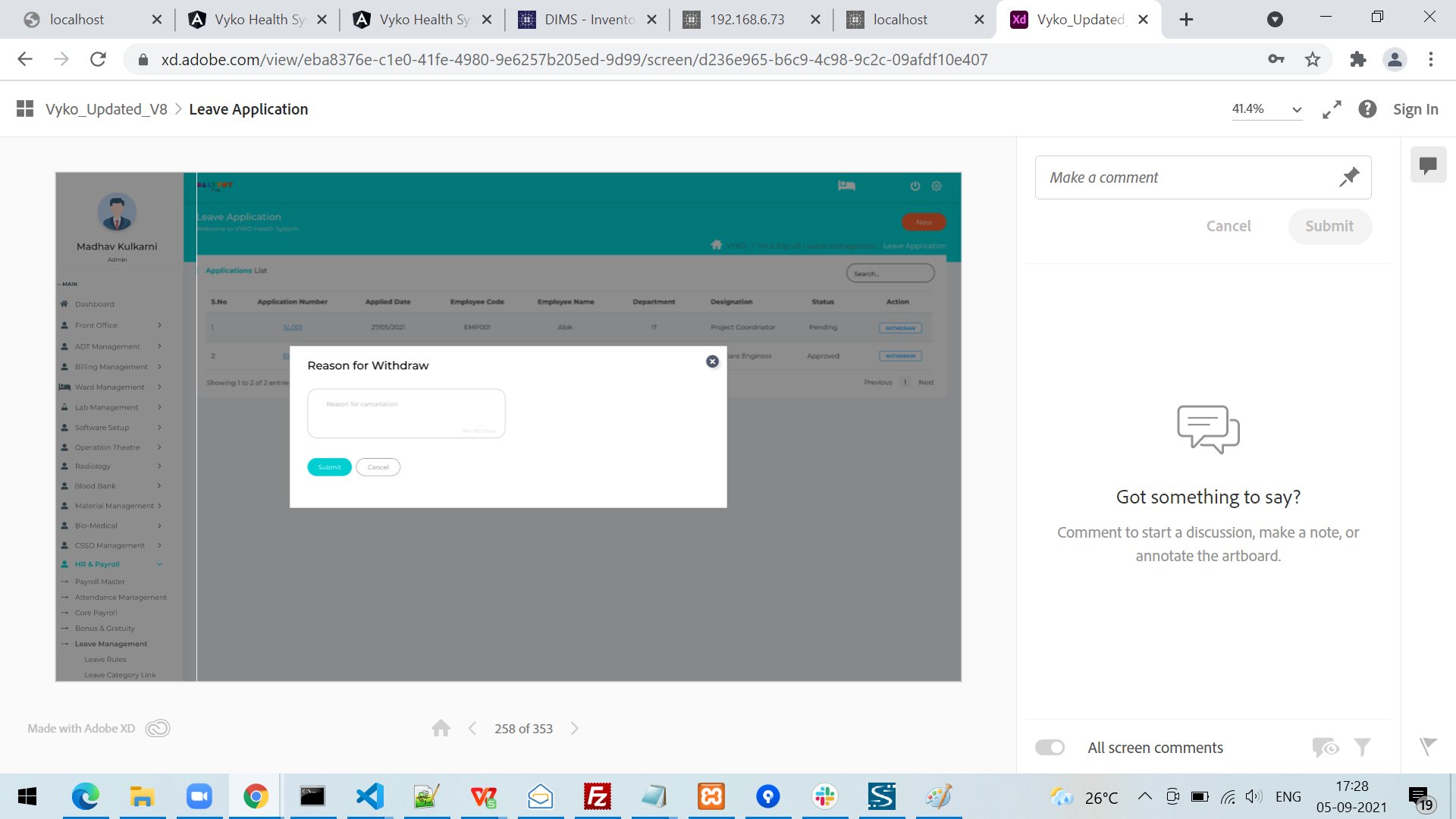The width and height of the screenshot is (1456, 819).
Task: Bookmark this page with the star icon
Action: (1313, 59)
